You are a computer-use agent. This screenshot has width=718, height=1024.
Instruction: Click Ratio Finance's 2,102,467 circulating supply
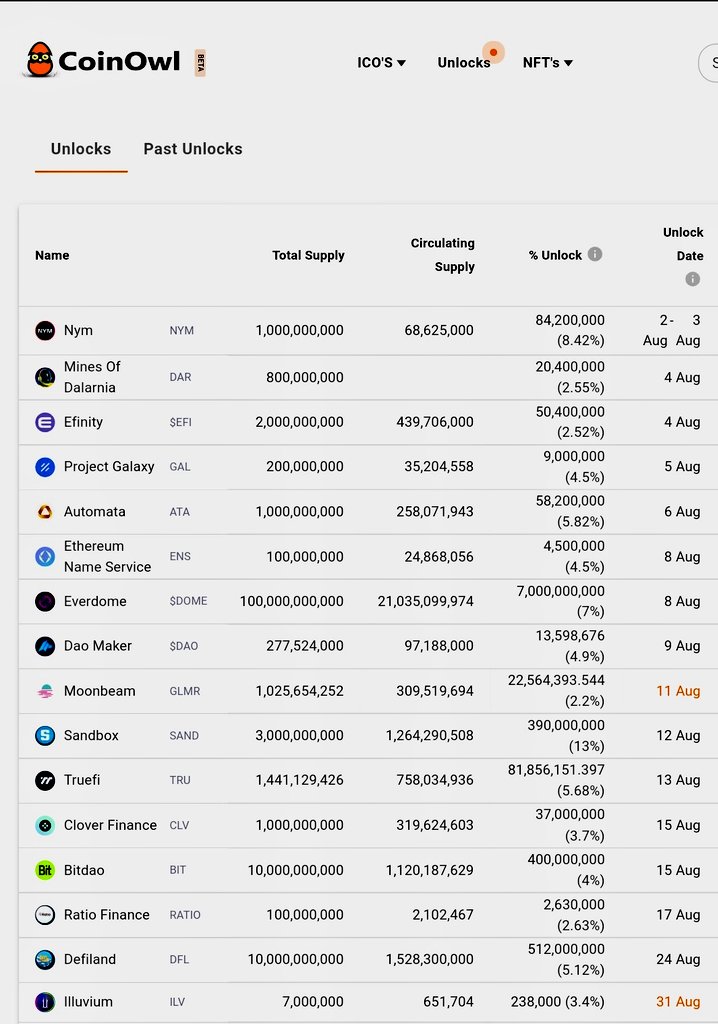coord(443,915)
